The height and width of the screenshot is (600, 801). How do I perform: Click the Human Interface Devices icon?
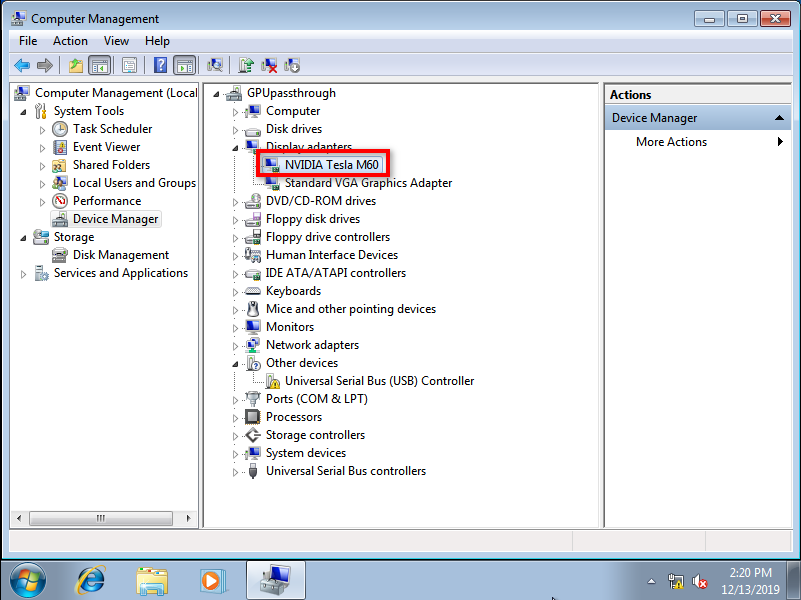pos(253,255)
